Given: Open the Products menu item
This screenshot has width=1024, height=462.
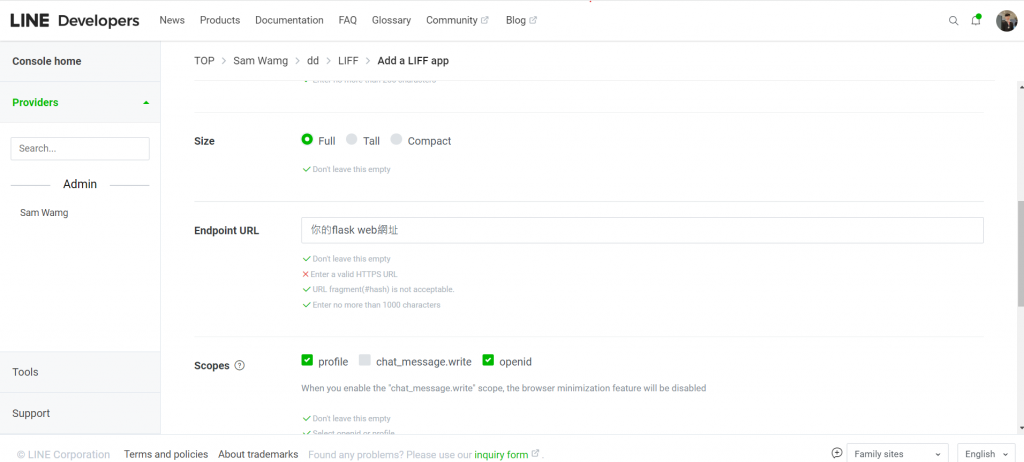Looking at the screenshot, I should click(x=220, y=20).
